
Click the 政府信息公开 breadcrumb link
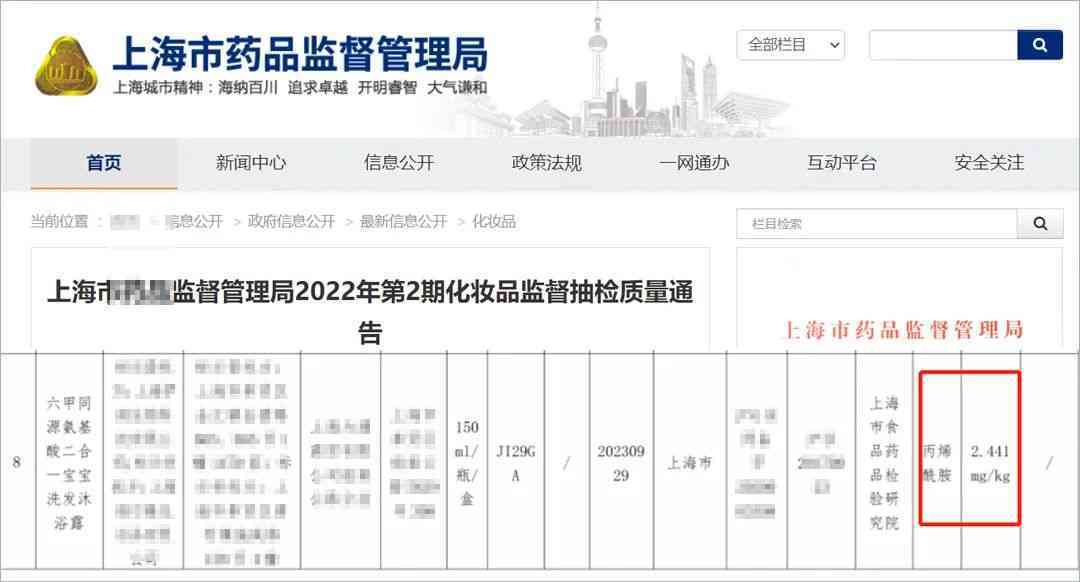(x=291, y=222)
